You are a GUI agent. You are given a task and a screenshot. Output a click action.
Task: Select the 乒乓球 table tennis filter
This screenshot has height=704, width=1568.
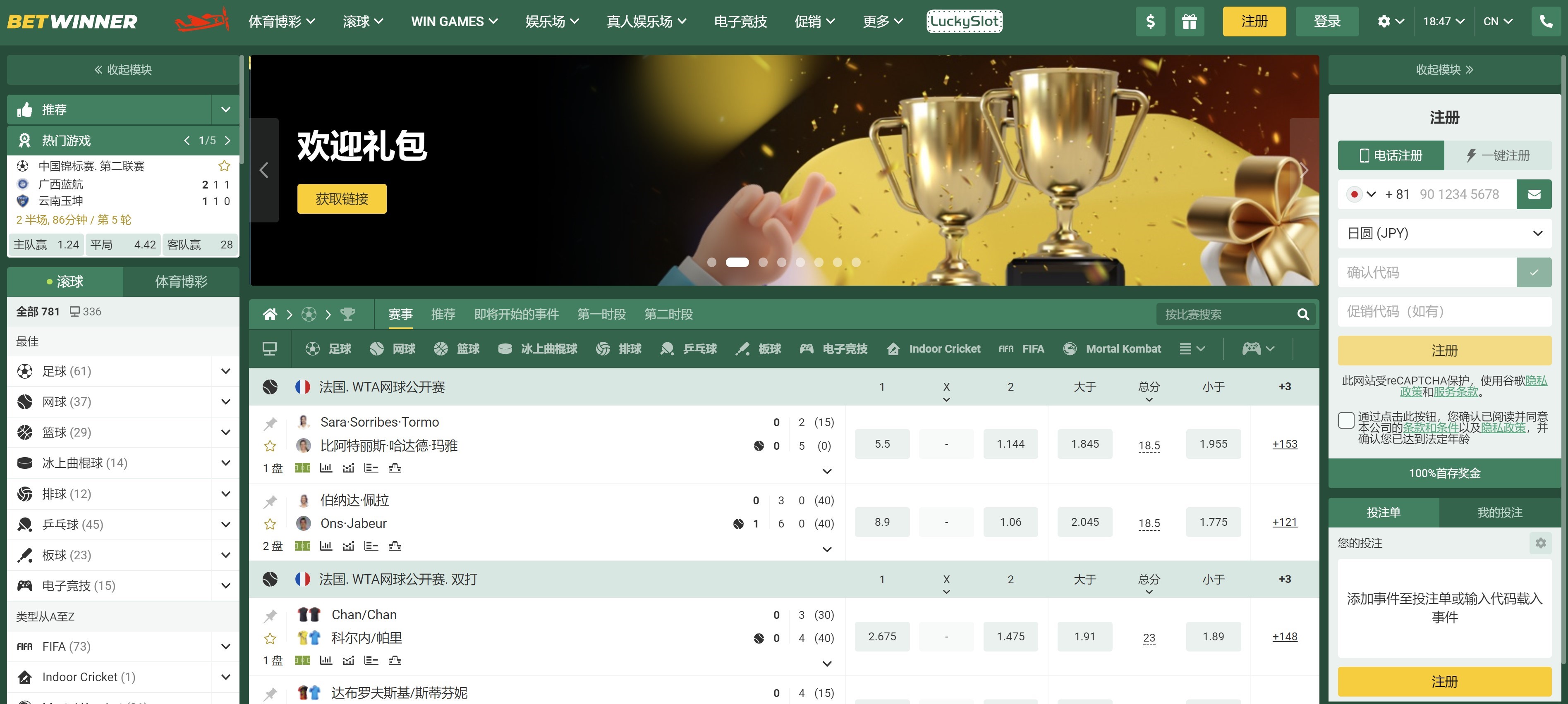688,348
